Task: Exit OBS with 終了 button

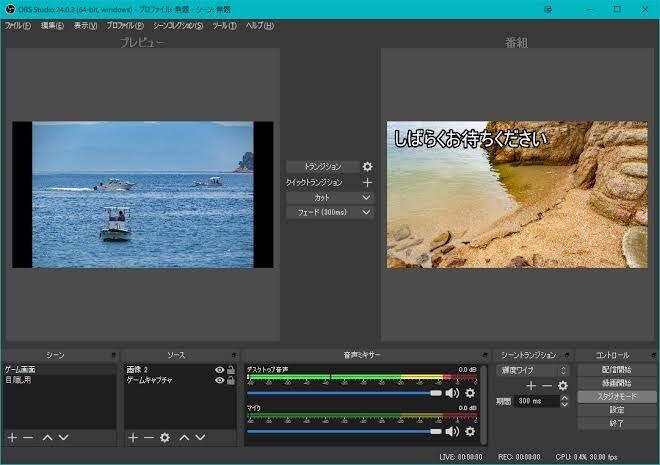Action: [617, 423]
